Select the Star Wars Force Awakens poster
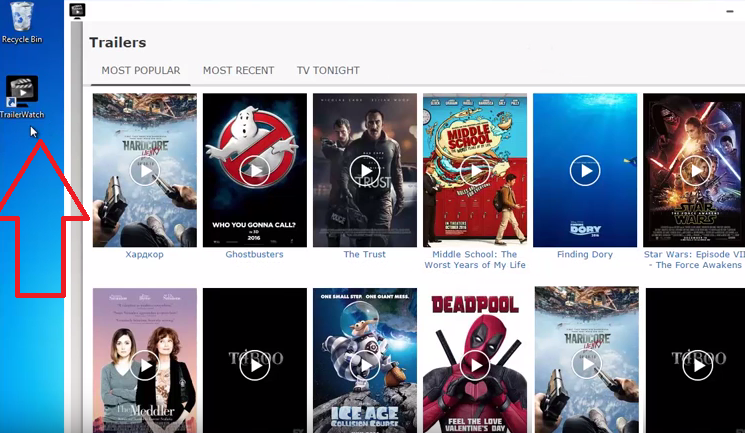The image size is (745, 433). pyautogui.click(x=694, y=171)
